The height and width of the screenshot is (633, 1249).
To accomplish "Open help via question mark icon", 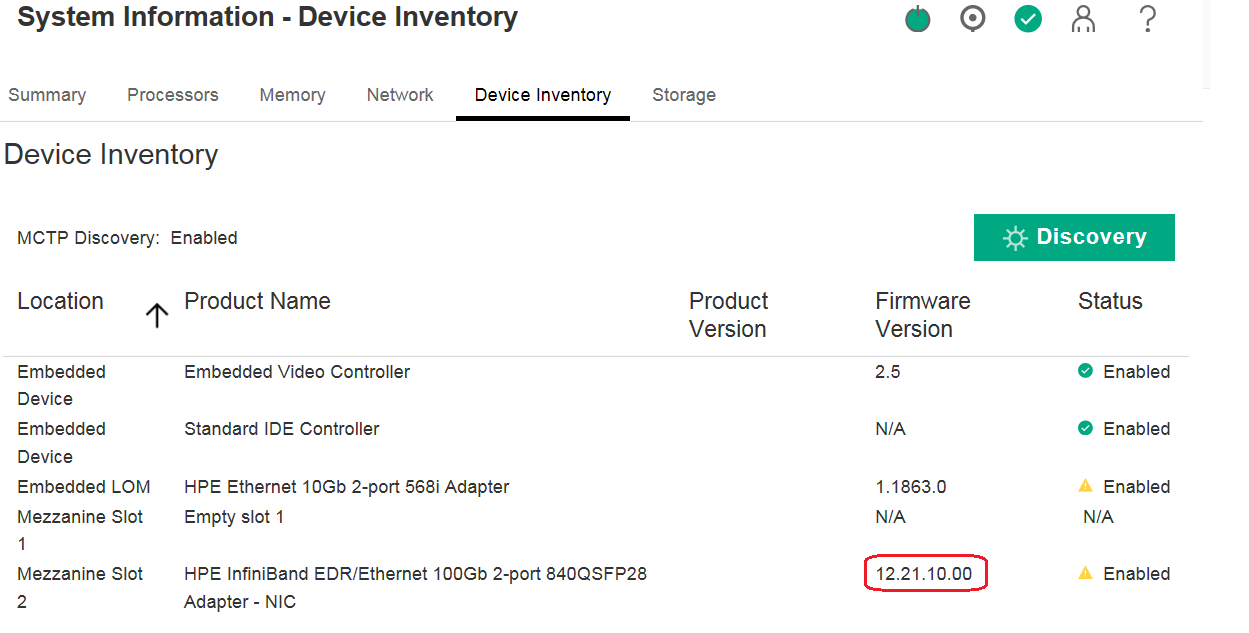I will pyautogui.click(x=1147, y=19).
